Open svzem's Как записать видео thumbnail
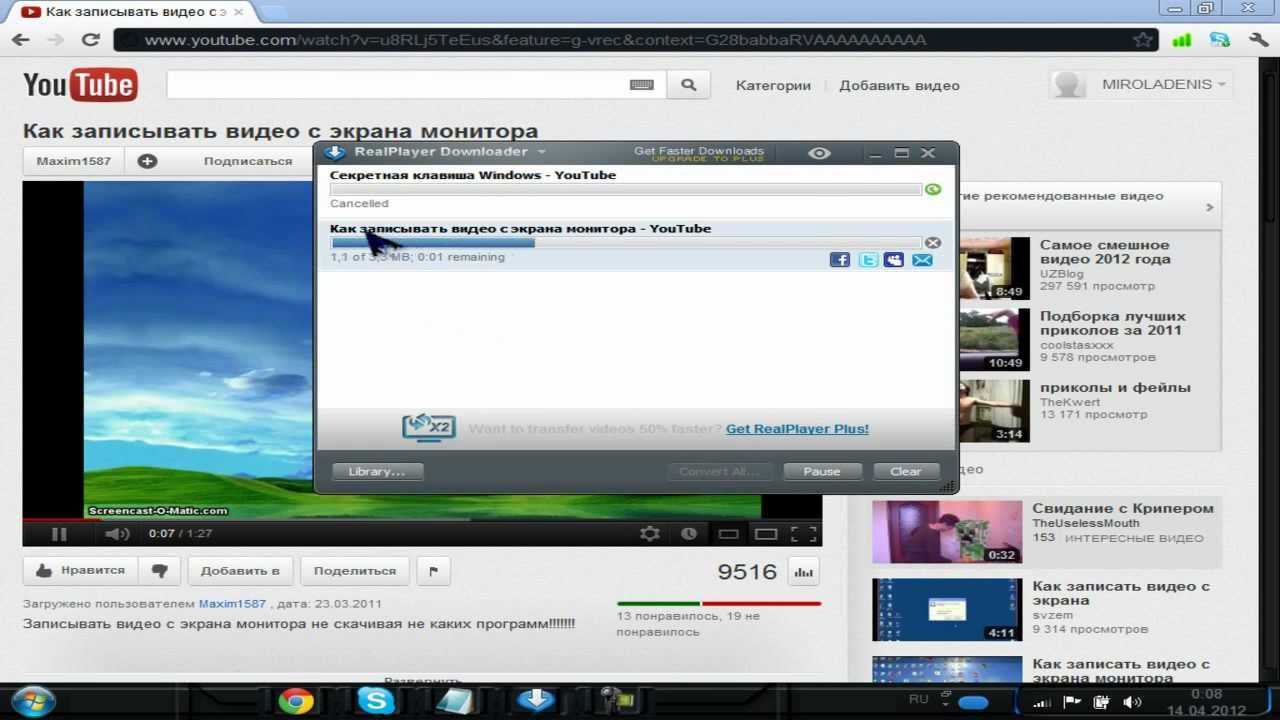Viewport: 1280px width, 720px height. (x=946, y=610)
